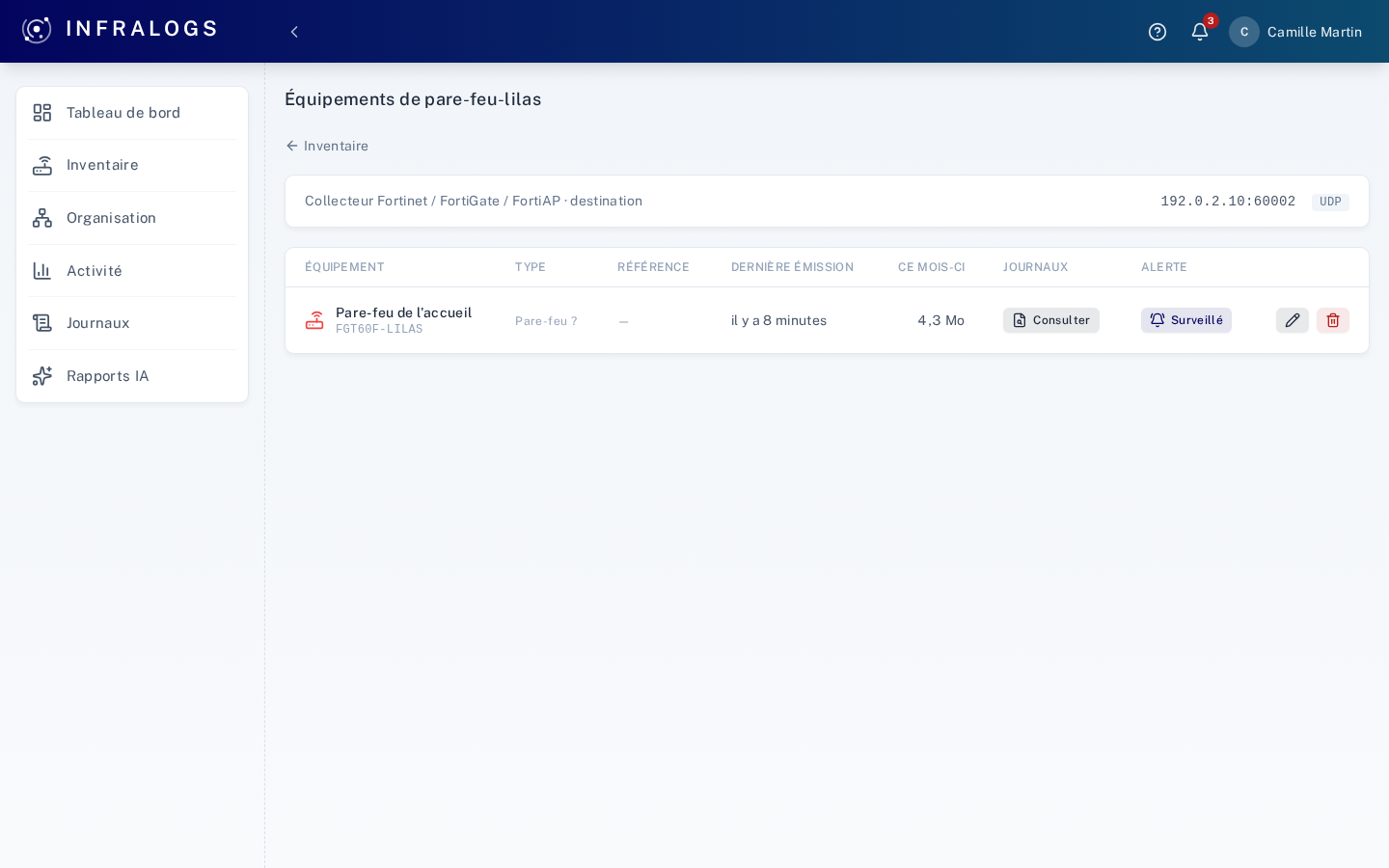Delete Pare-feu de l'accueil with the trash icon

pyautogui.click(x=1333, y=320)
